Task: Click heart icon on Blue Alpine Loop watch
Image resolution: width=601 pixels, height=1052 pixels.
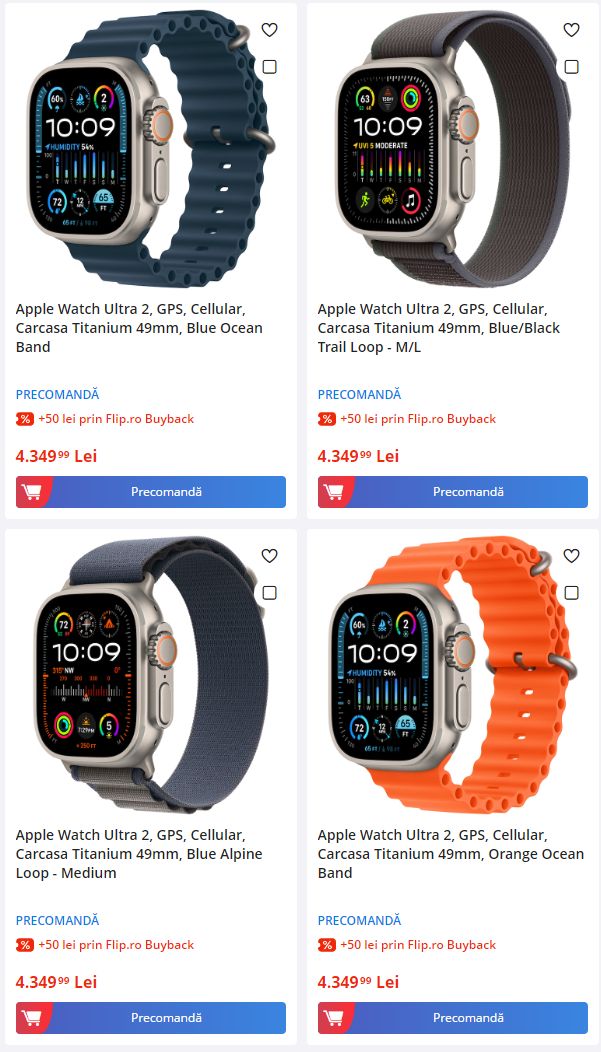Action: pos(269,556)
